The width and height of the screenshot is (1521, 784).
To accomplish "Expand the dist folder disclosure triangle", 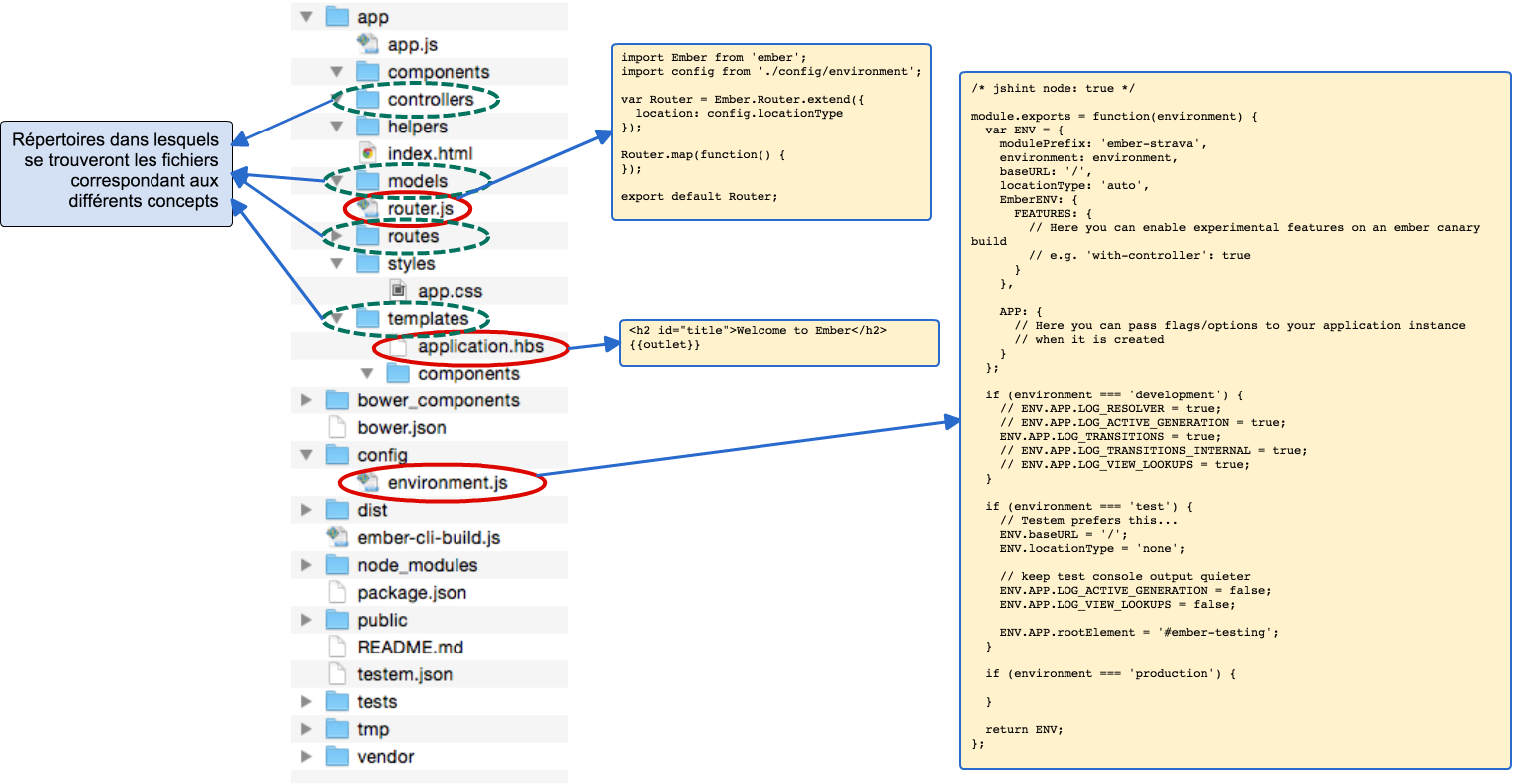I will point(306,510).
